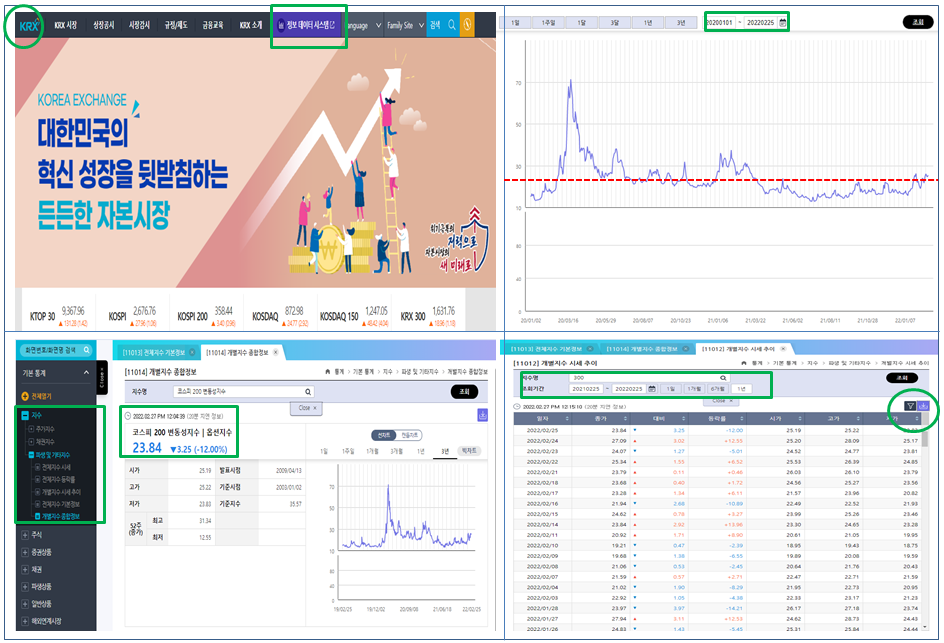Open the 상장공시 menu
Screen dimensions: 944x643
(104, 25)
